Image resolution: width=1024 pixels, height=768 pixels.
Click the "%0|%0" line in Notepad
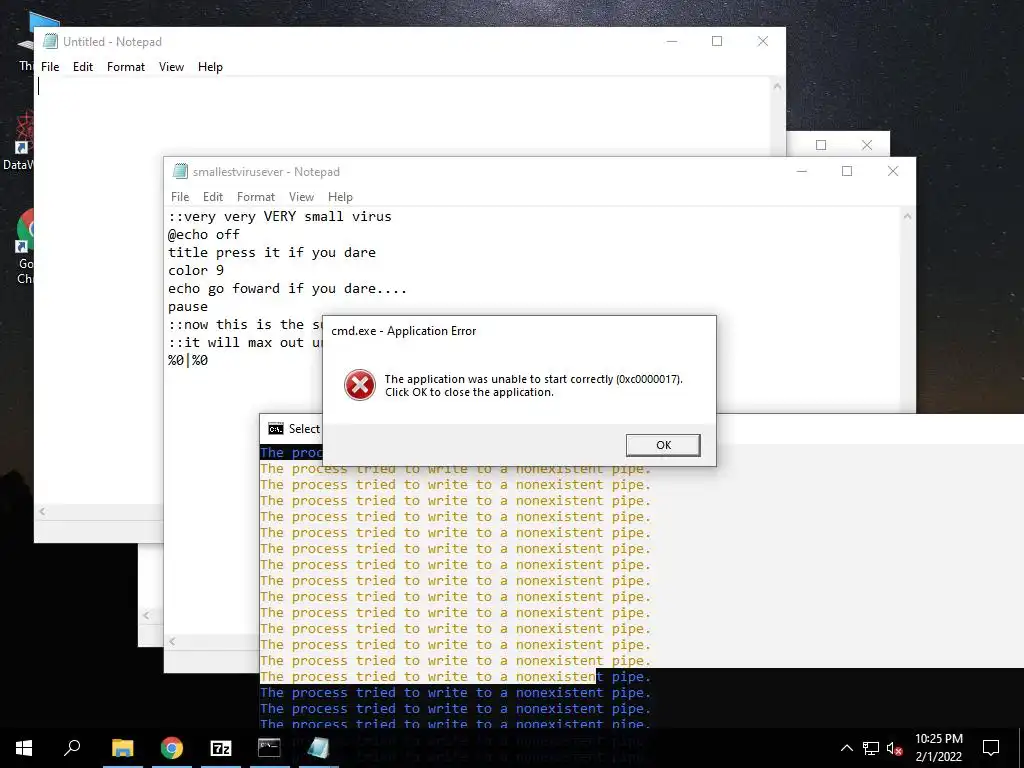click(188, 360)
